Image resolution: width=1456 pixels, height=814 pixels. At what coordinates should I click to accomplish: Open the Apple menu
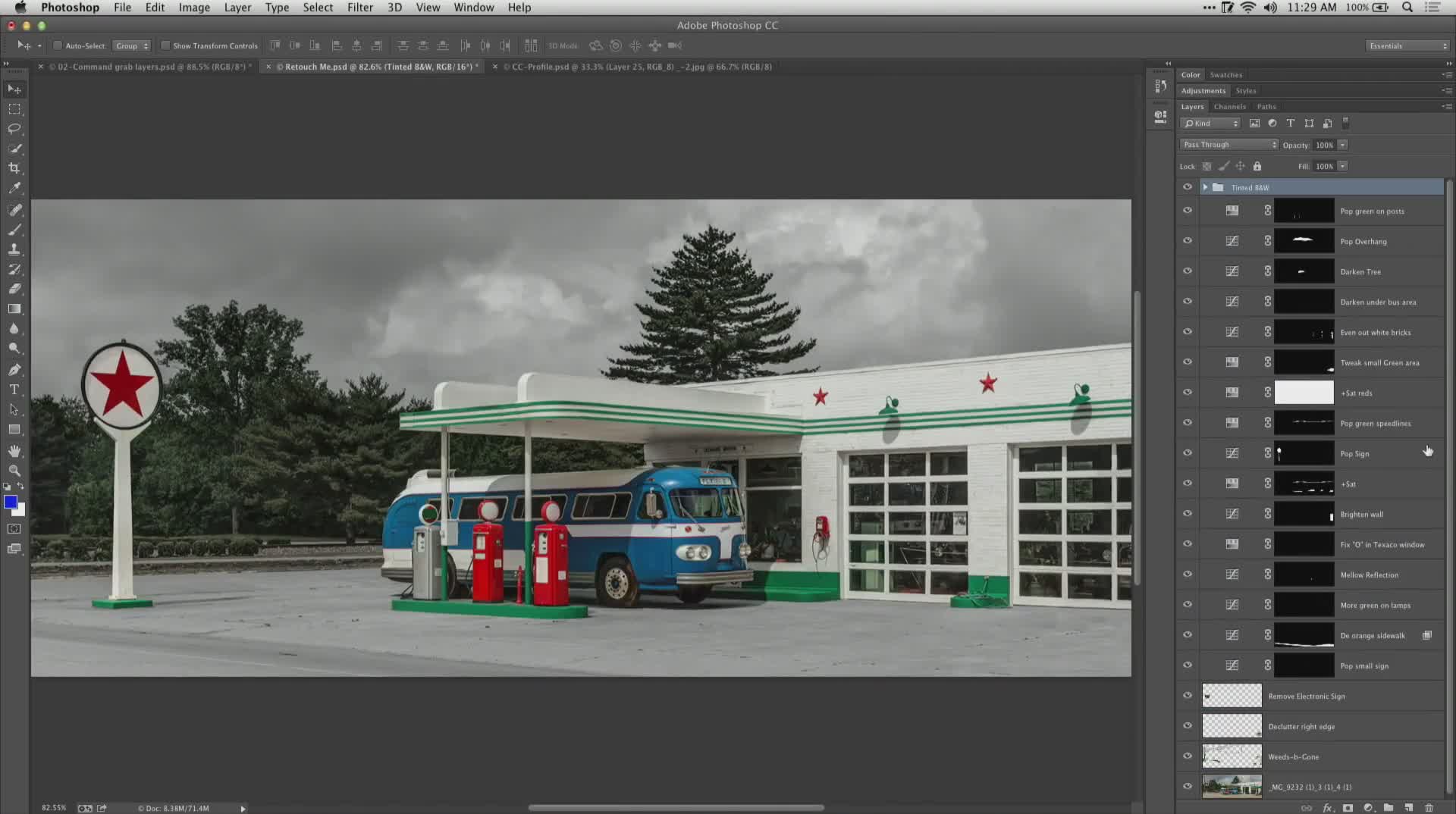click(x=20, y=8)
